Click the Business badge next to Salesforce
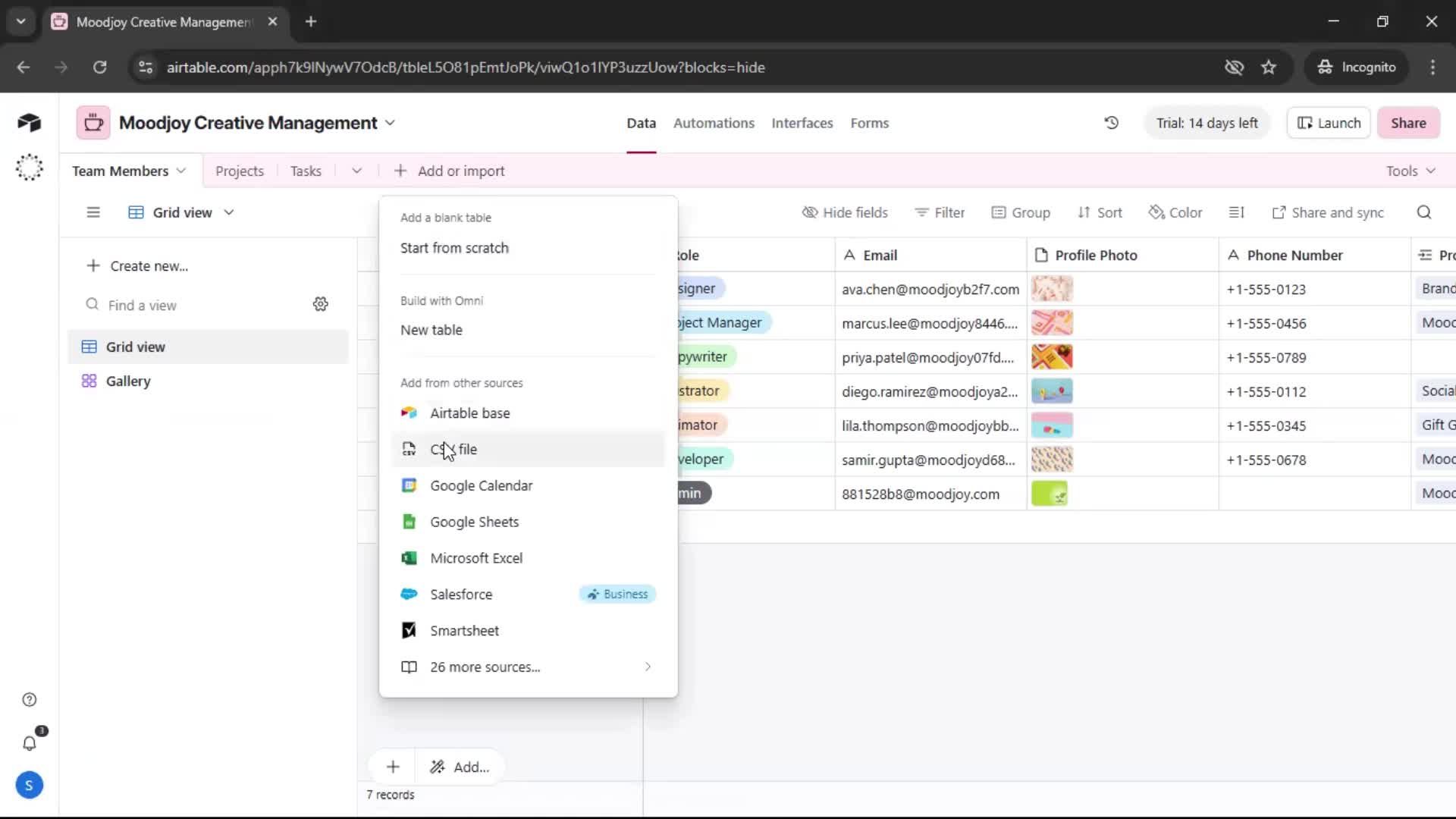This screenshot has width=1456, height=819. [x=617, y=595]
